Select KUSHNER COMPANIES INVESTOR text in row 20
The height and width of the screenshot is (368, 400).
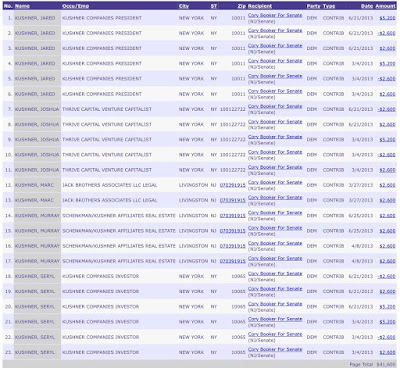[101, 307]
